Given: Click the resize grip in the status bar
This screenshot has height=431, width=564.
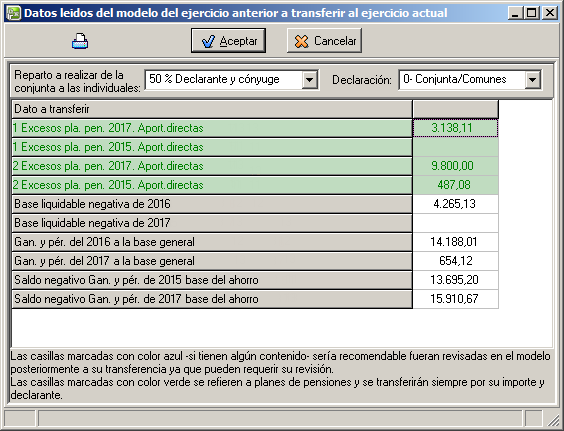Looking at the screenshot, I should pyautogui.click(x=553, y=419).
